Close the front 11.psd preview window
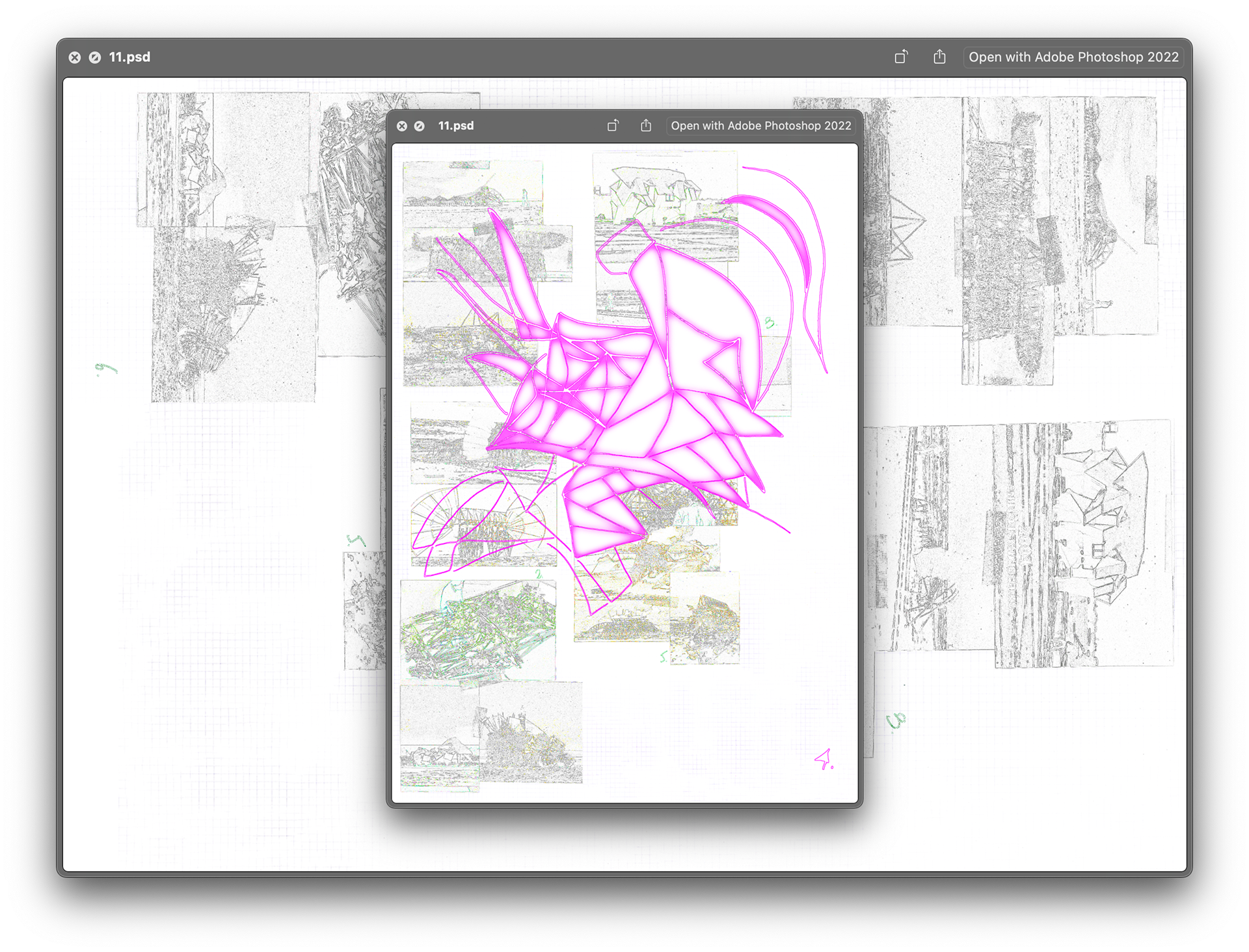The height and width of the screenshot is (952, 1249). (402, 126)
